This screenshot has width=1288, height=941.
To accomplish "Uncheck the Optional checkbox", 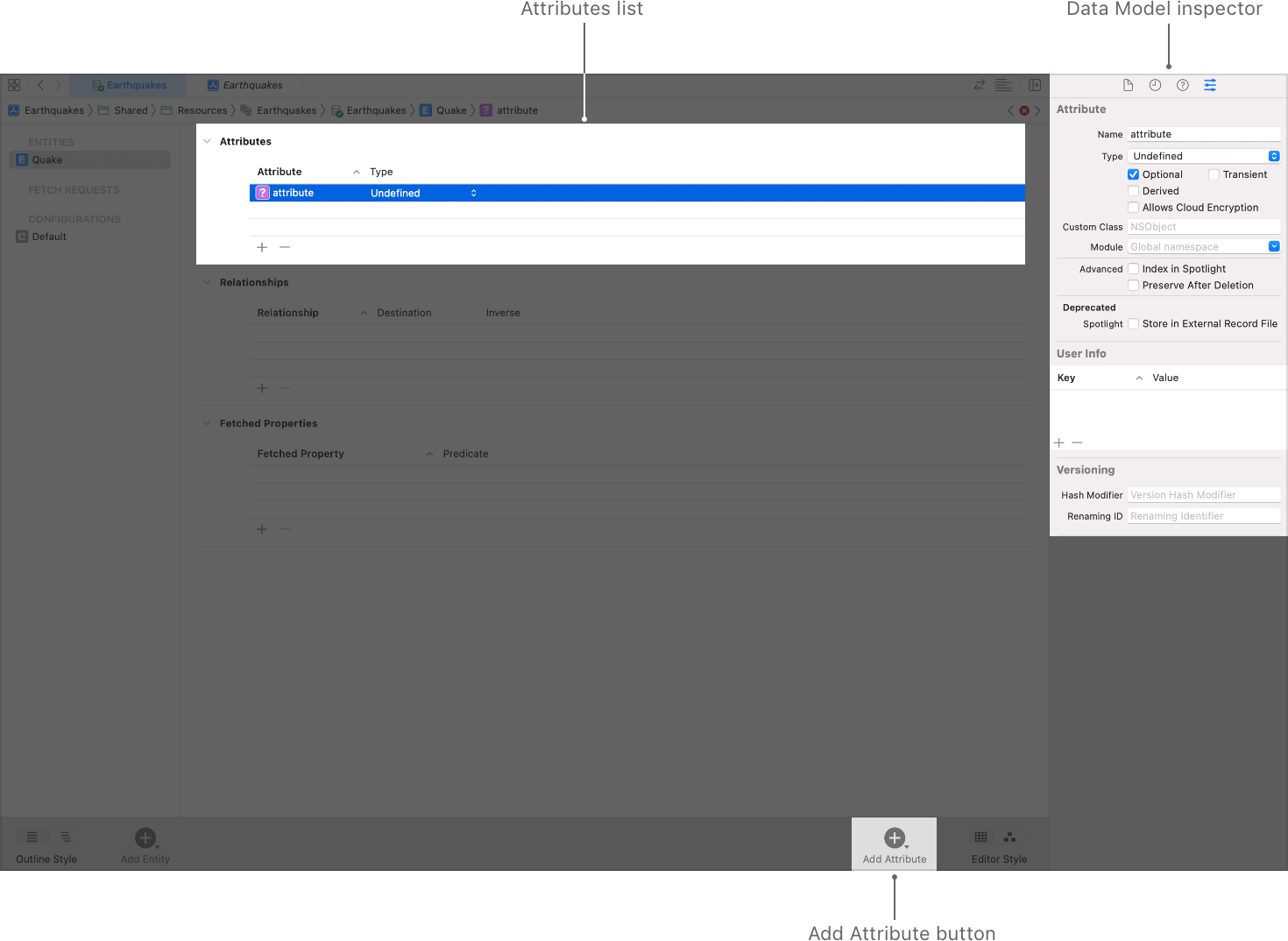I will tap(1133, 174).
